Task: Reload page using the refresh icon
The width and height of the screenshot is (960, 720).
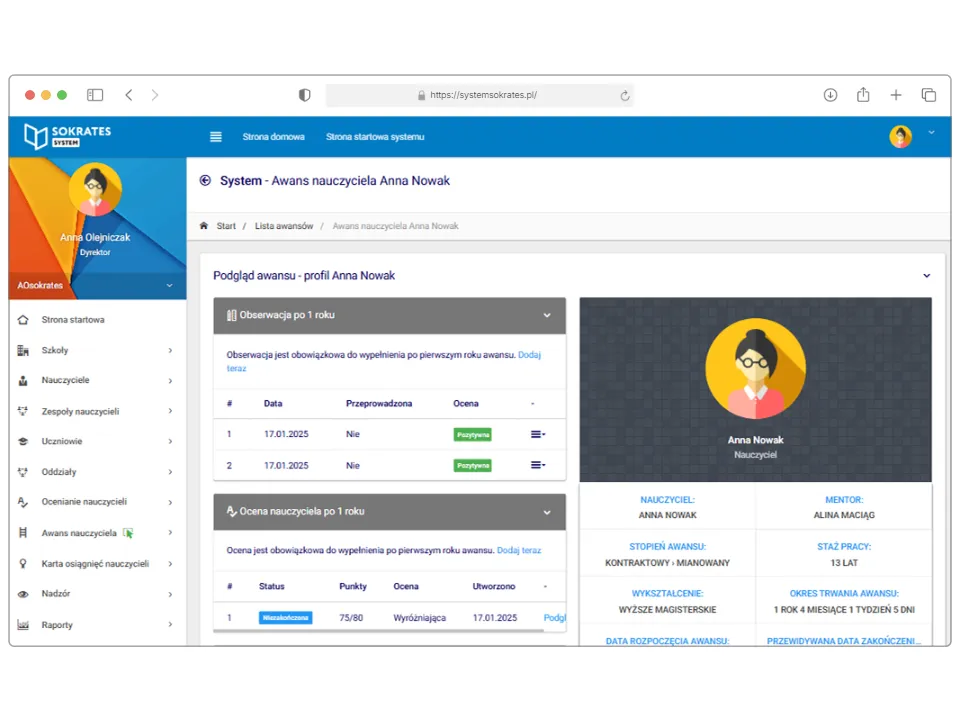Action: coord(625,96)
